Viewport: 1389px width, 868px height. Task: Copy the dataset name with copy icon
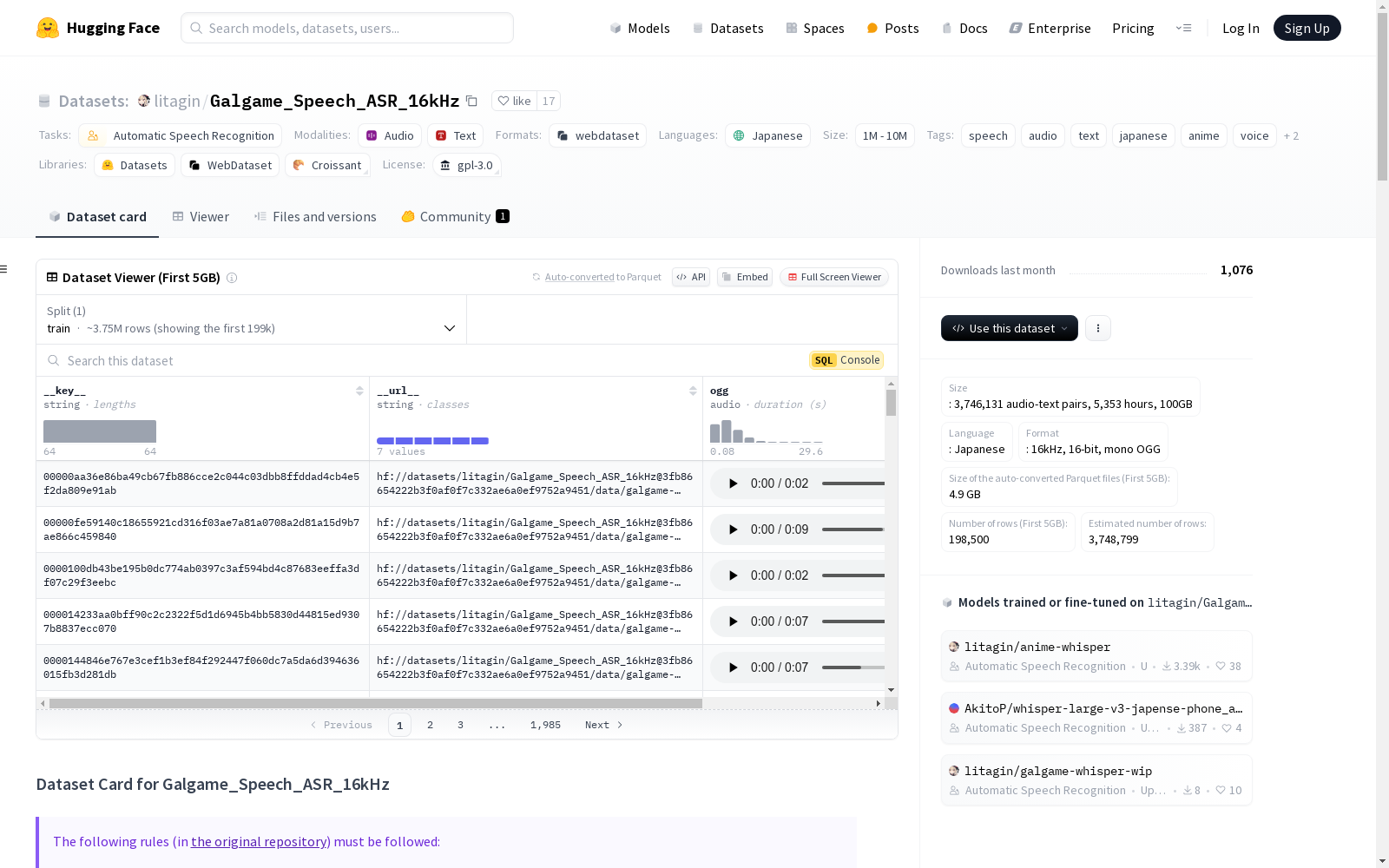click(x=471, y=101)
